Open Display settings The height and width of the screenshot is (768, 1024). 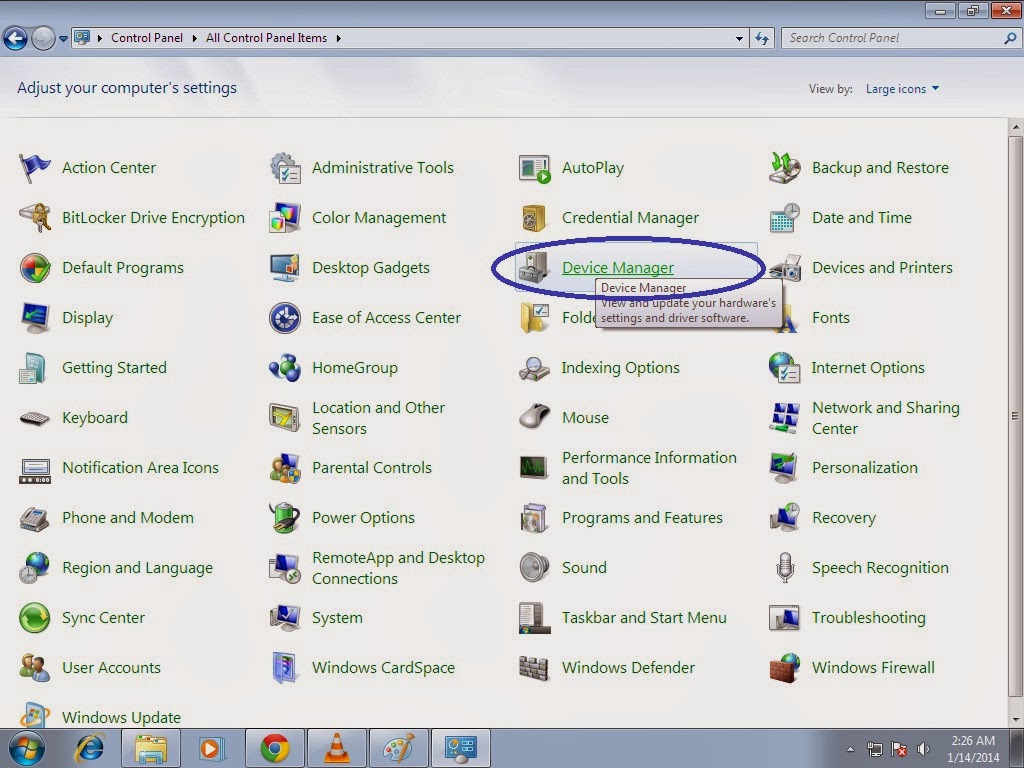pyautogui.click(x=88, y=317)
